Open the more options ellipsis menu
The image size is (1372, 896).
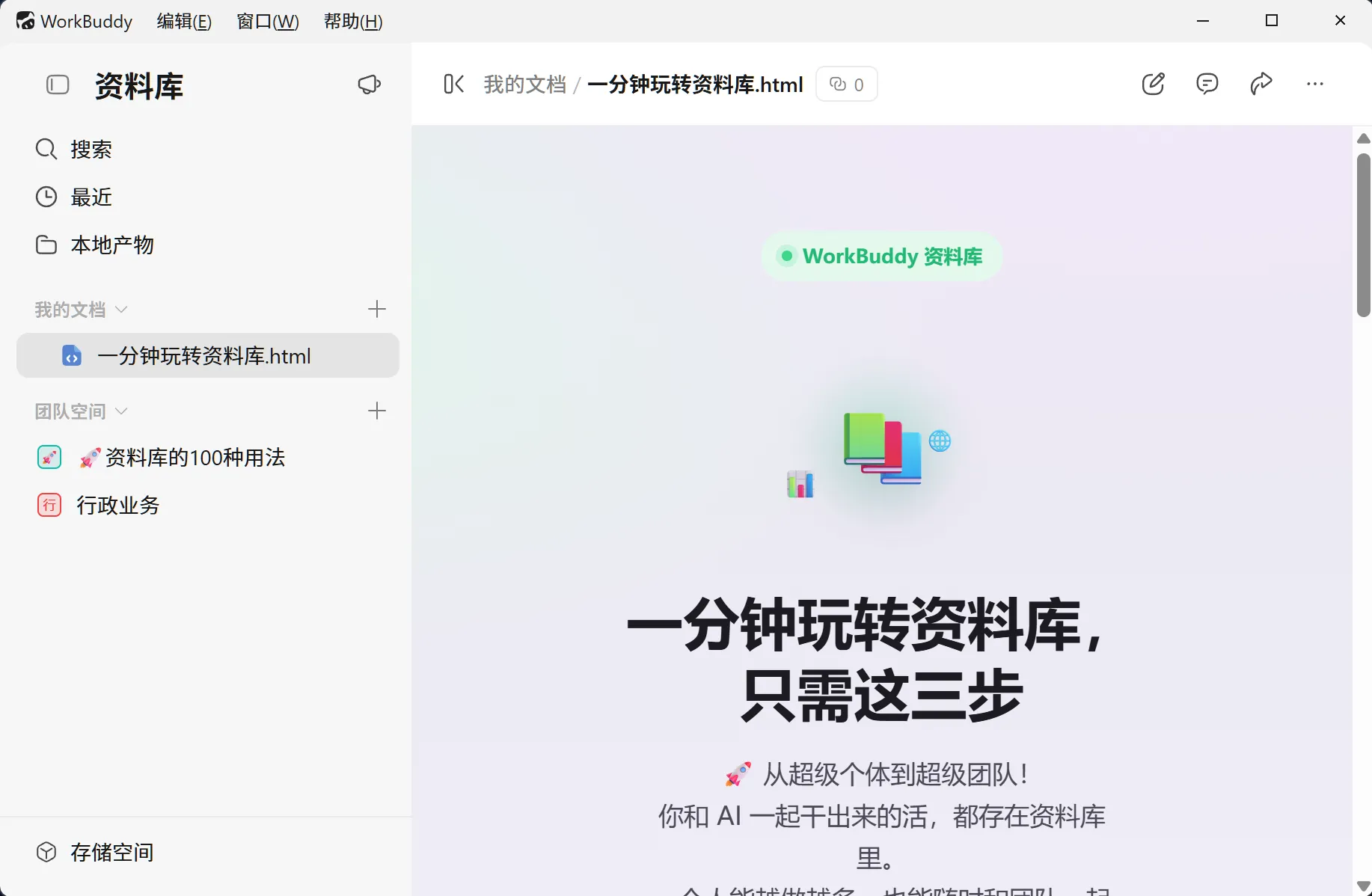pos(1315,84)
